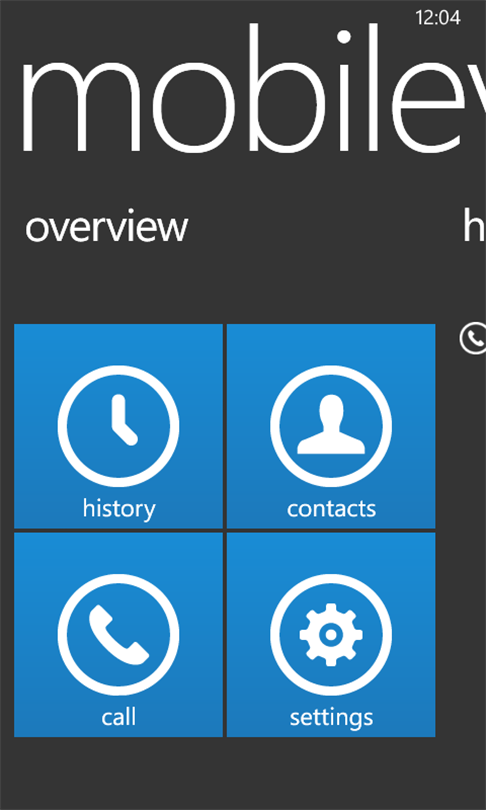Open the history tile with clock icon
Screen dimensions: 486x810
[118, 426]
